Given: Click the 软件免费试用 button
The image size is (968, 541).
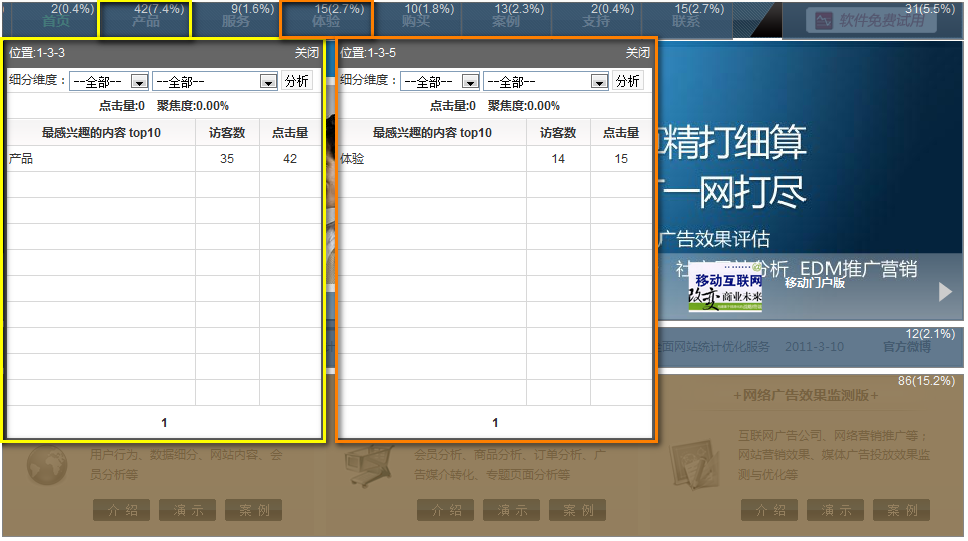Looking at the screenshot, I should (871, 21).
